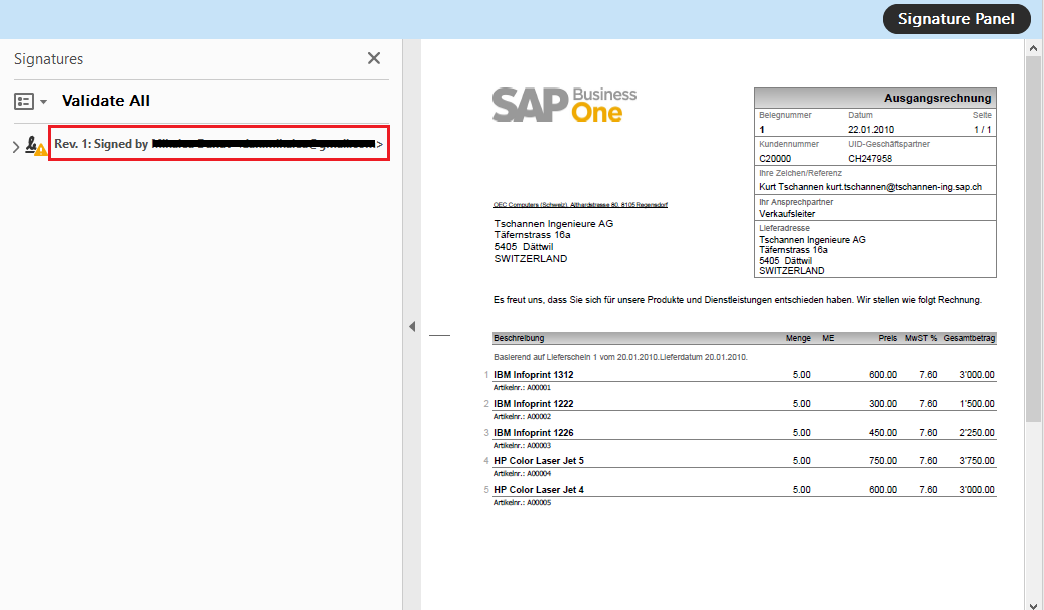
Task: Click IBM Infoprint 1222 line item
Action: point(533,404)
